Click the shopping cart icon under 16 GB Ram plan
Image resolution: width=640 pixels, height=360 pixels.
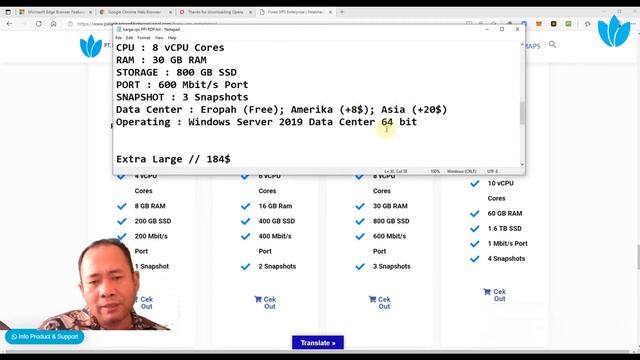[x=258, y=299]
